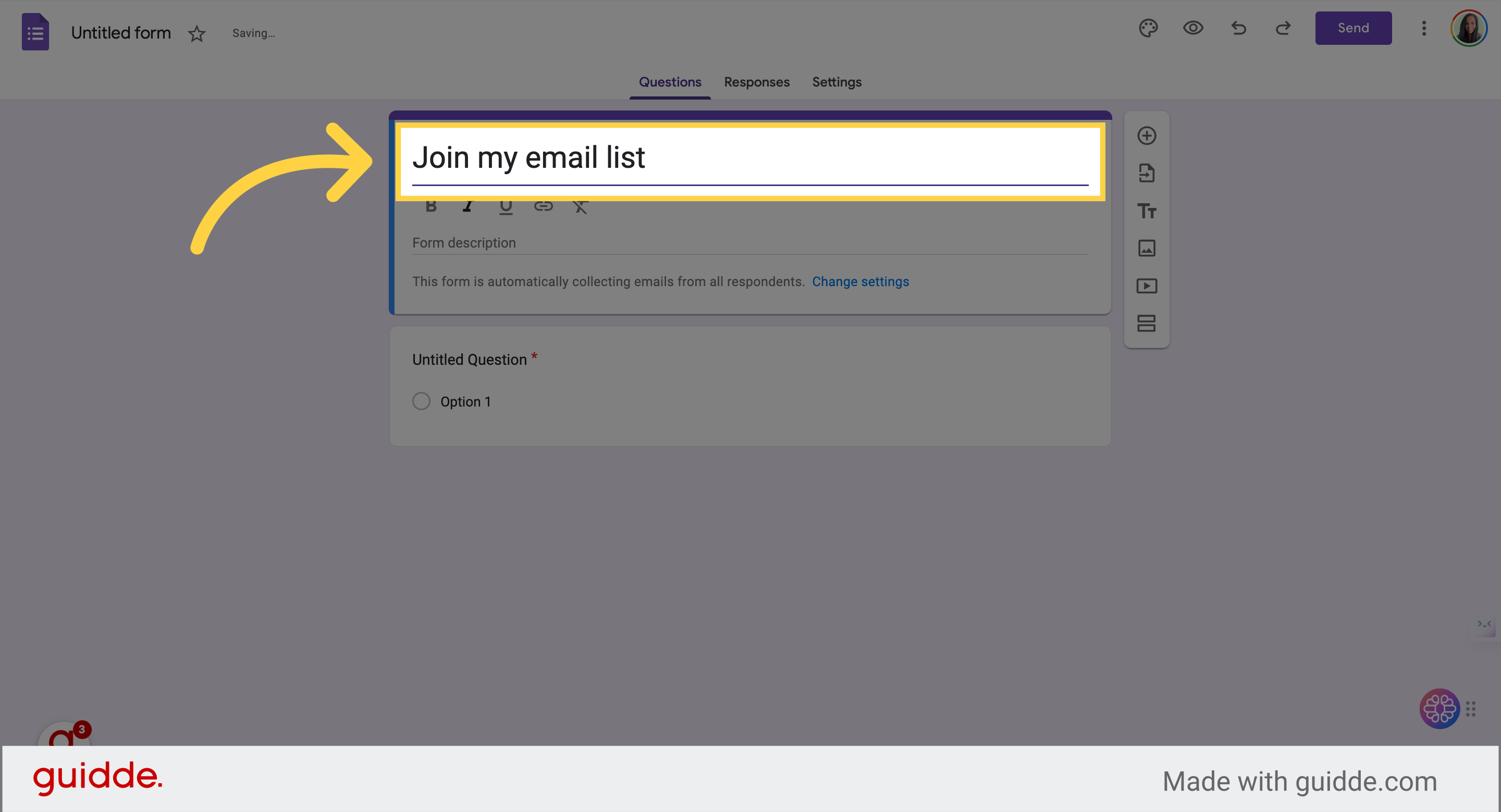Remove formatting from the title
Viewport: 1501px width, 812px height.
(581, 207)
